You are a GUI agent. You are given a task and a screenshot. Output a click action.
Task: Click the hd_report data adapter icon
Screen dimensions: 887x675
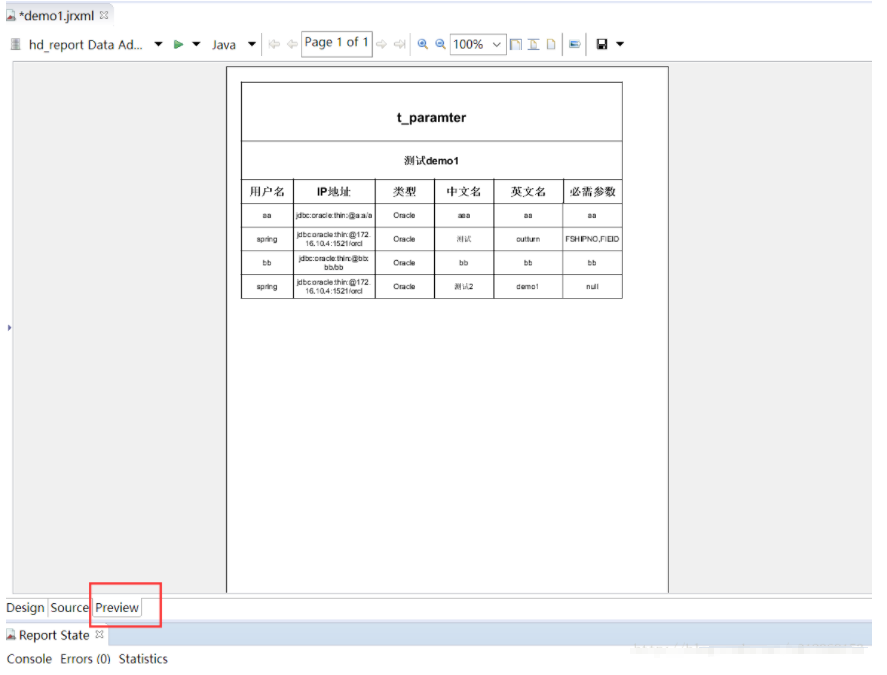pos(16,44)
